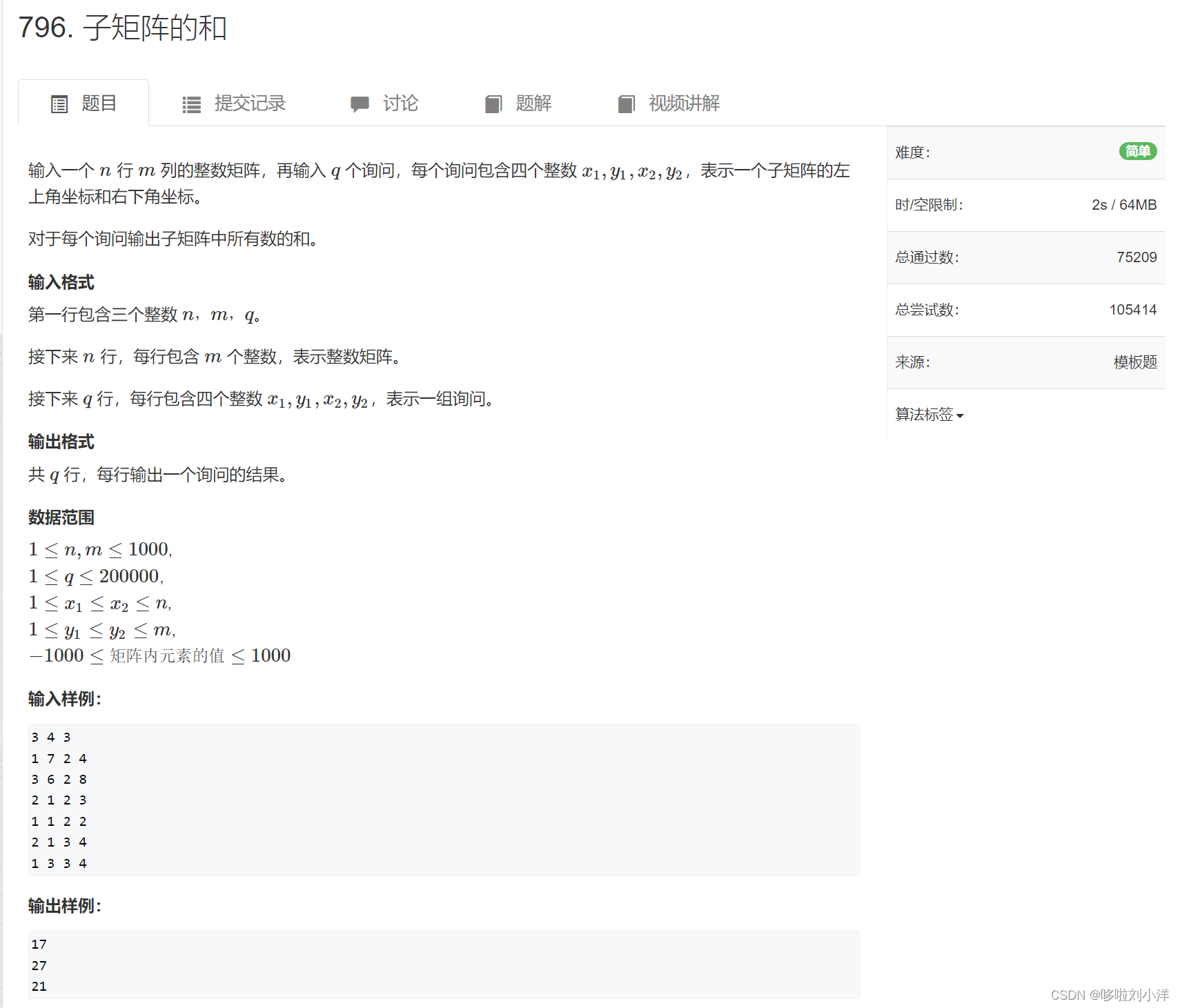Screen dimensions: 1180x1008
Task: Click the green 简单 difficulty badge
Action: coord(1138,151)
